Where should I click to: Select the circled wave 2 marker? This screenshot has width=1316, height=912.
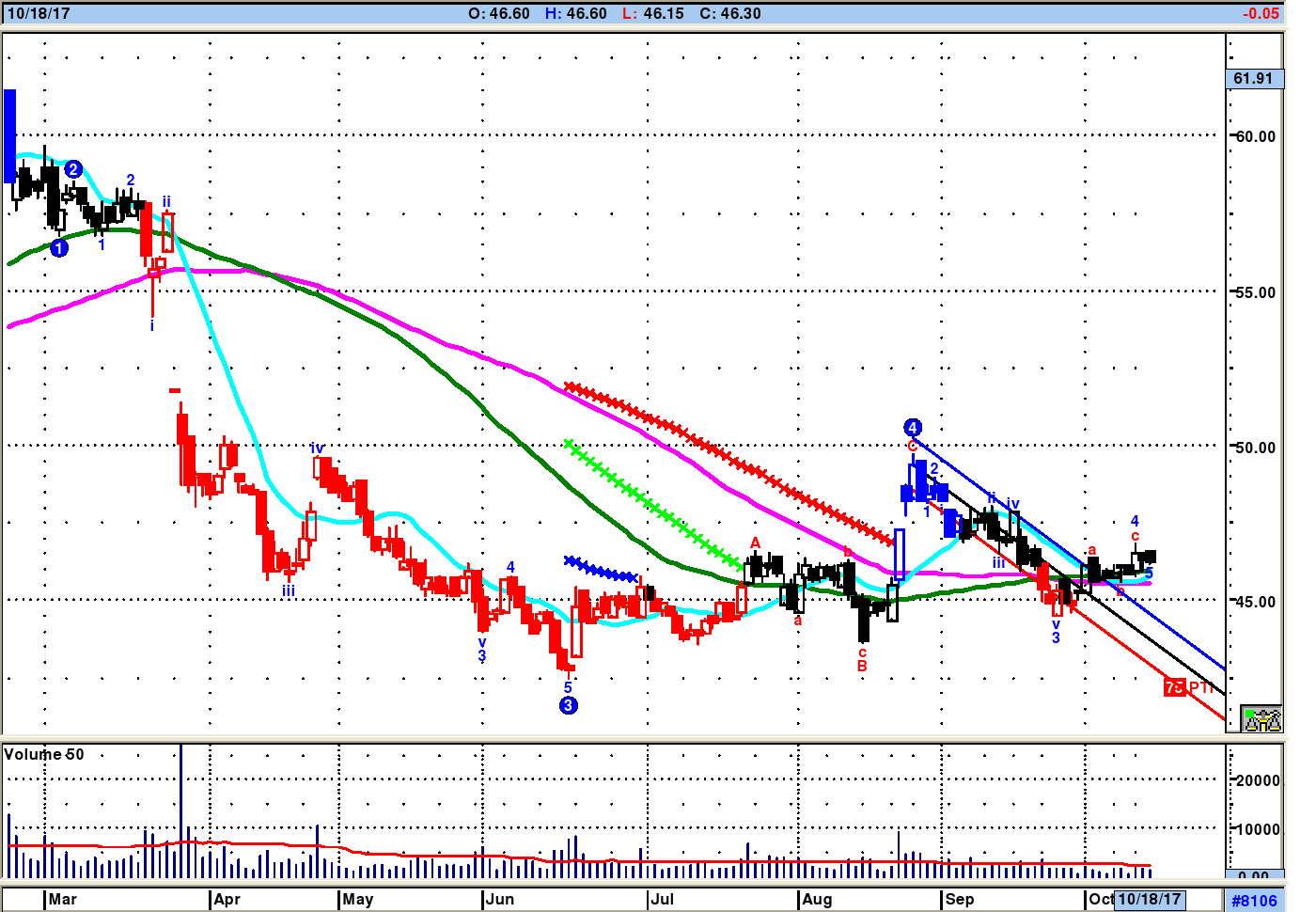(x=73, y=170)
